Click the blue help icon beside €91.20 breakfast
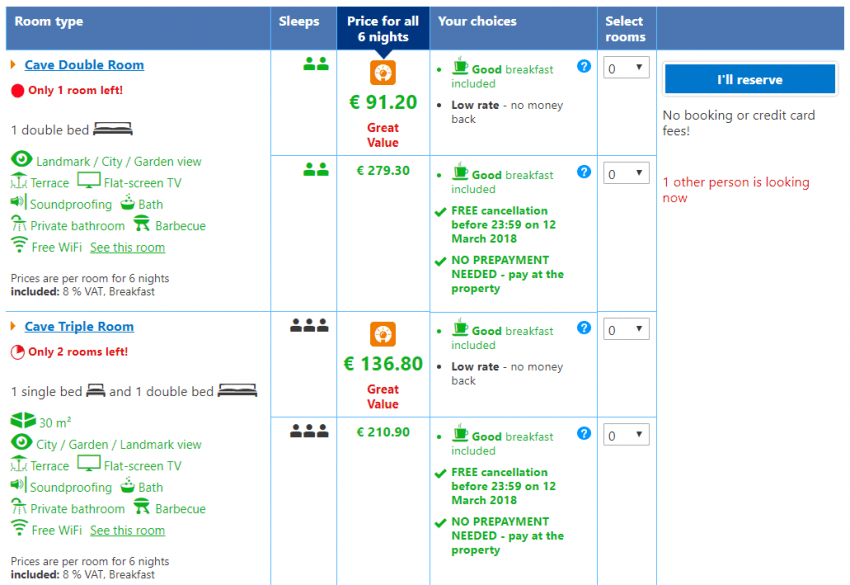 tap(584, 66)
